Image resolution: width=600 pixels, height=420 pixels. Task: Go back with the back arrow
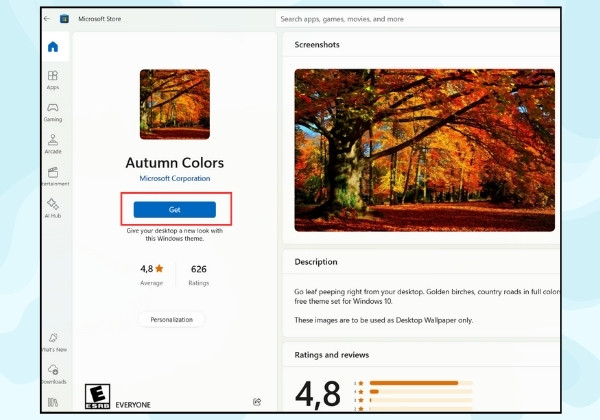(47, 18)
